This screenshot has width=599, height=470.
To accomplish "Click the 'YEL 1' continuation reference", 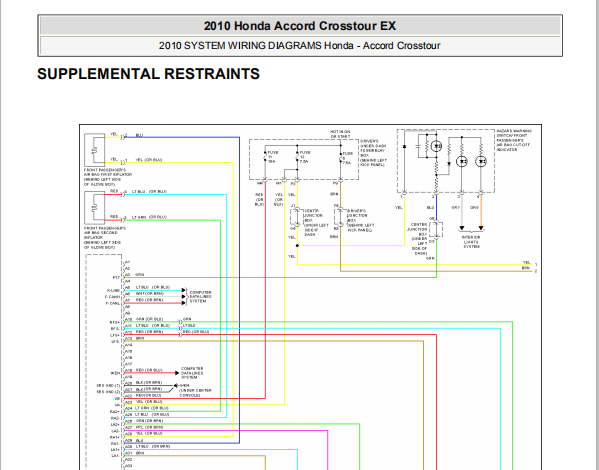I will coord(530,263).
